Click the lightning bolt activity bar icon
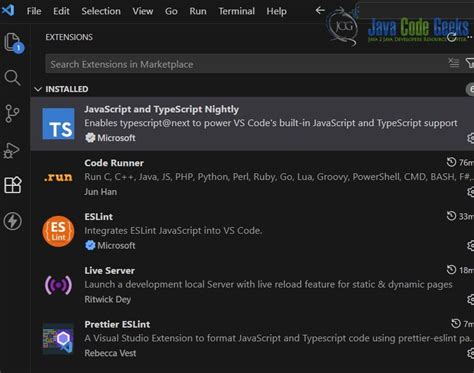 click(x=13, y=221)
